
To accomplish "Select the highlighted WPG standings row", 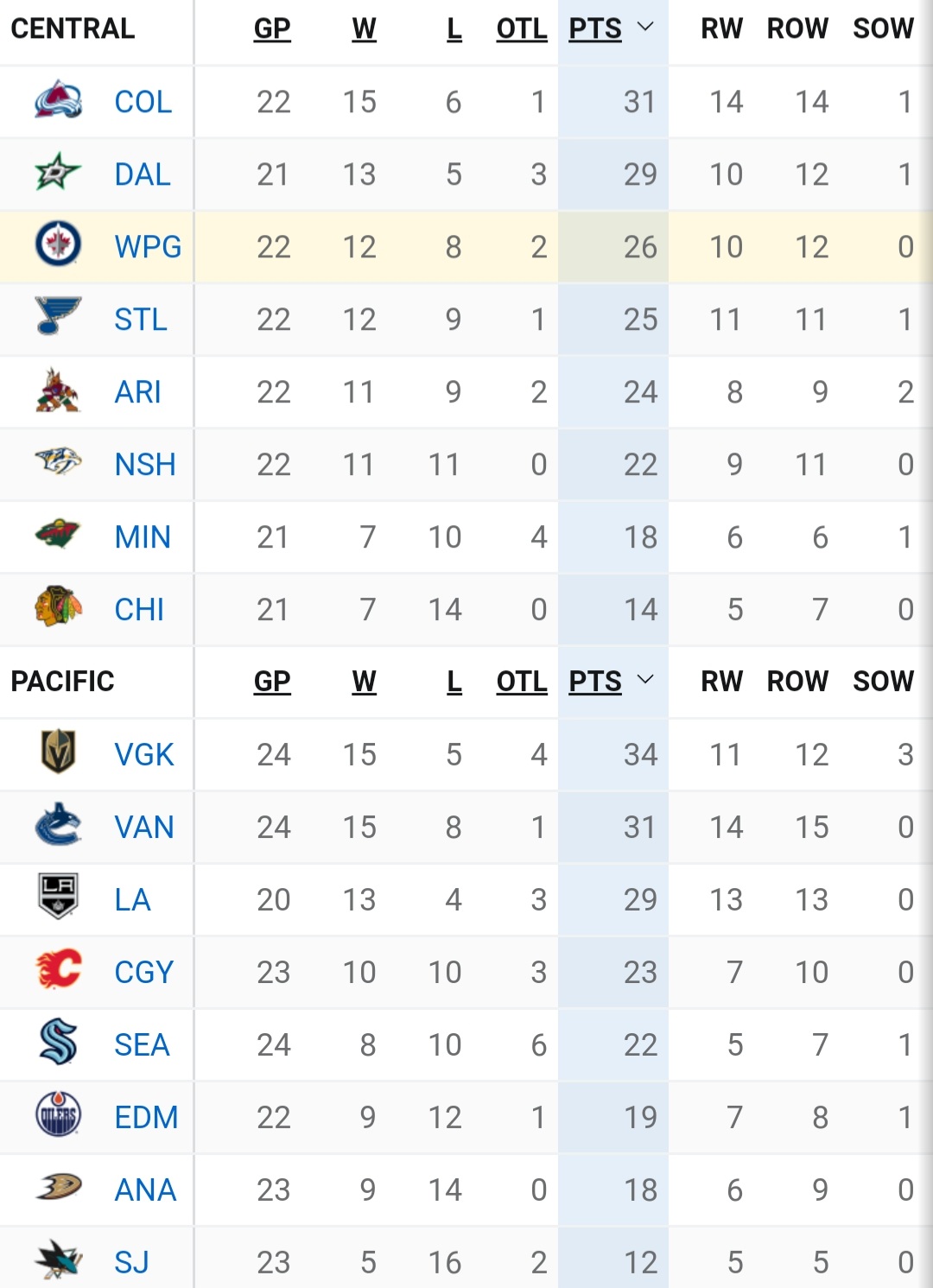I will (x=466, y=247).
